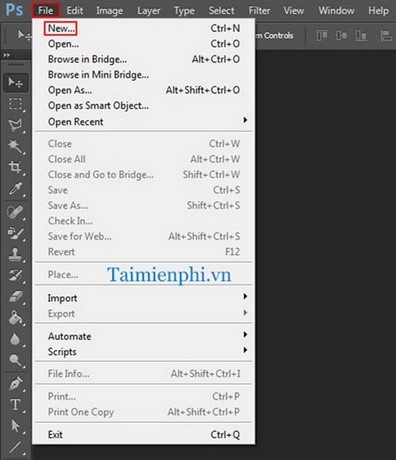Choose Open... from the File menu
This screenshot has height=460, width=396.
[144, 44]
